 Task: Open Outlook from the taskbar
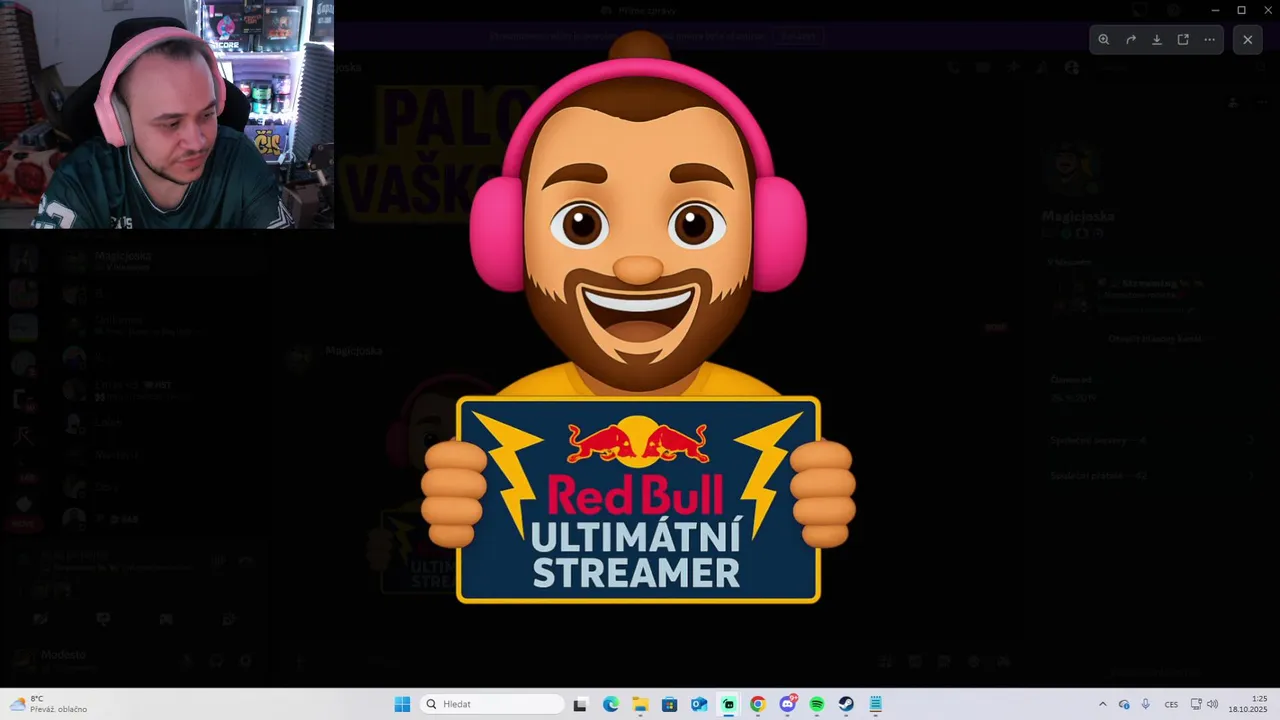(x=699, y=704)
